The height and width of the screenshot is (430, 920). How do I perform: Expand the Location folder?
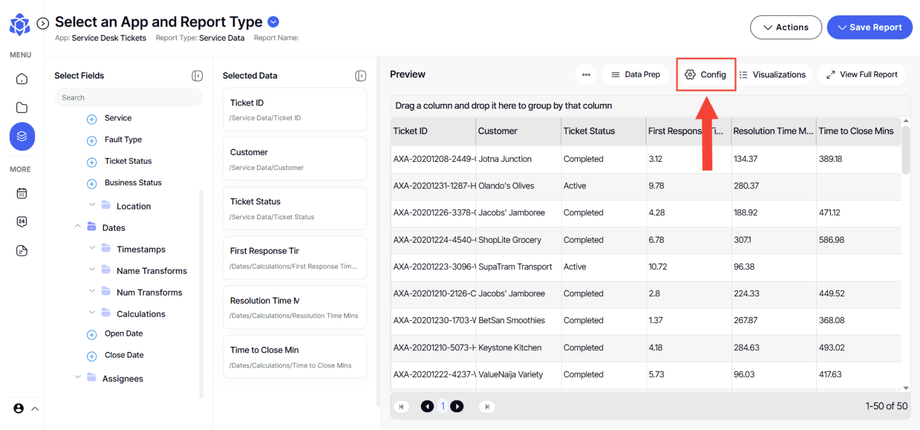point(92,206)
